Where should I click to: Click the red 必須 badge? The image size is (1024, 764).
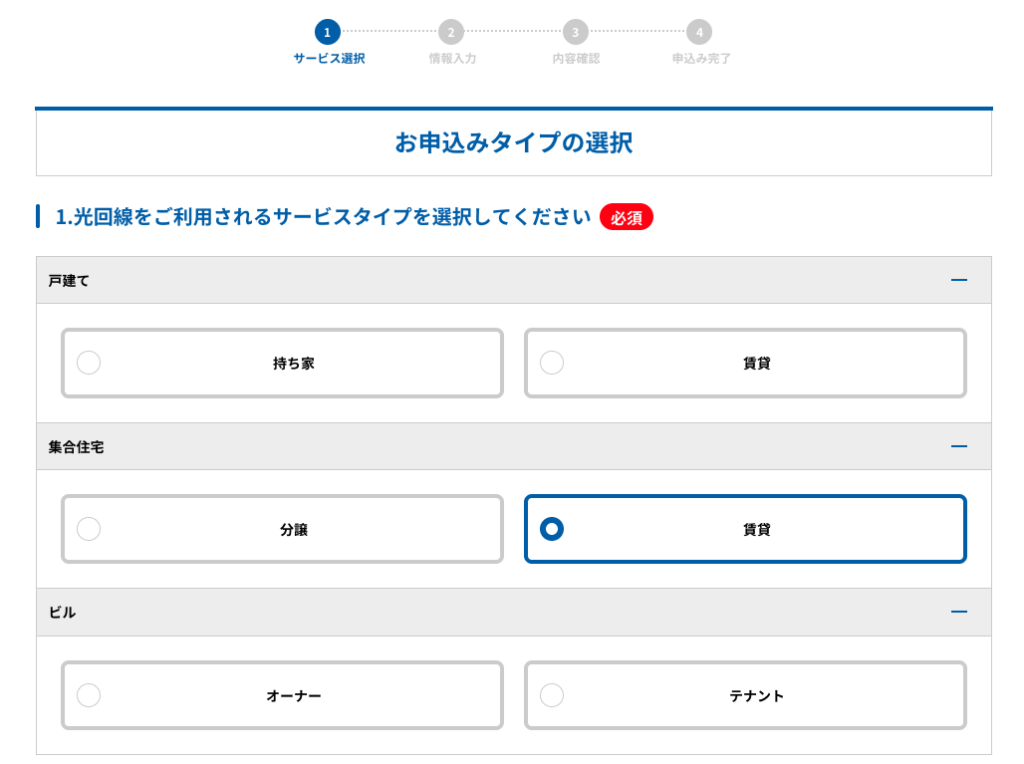626,217
